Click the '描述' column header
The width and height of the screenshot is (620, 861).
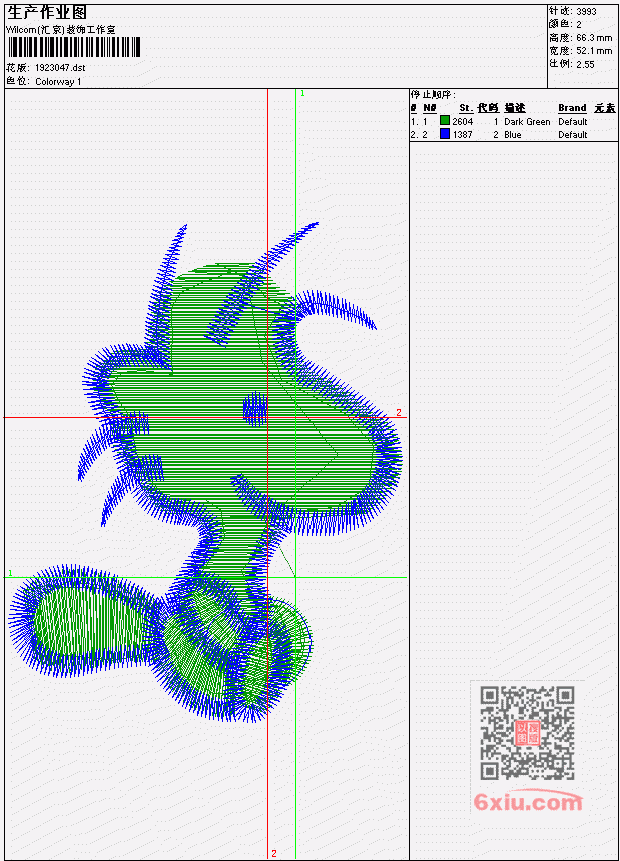515,108
